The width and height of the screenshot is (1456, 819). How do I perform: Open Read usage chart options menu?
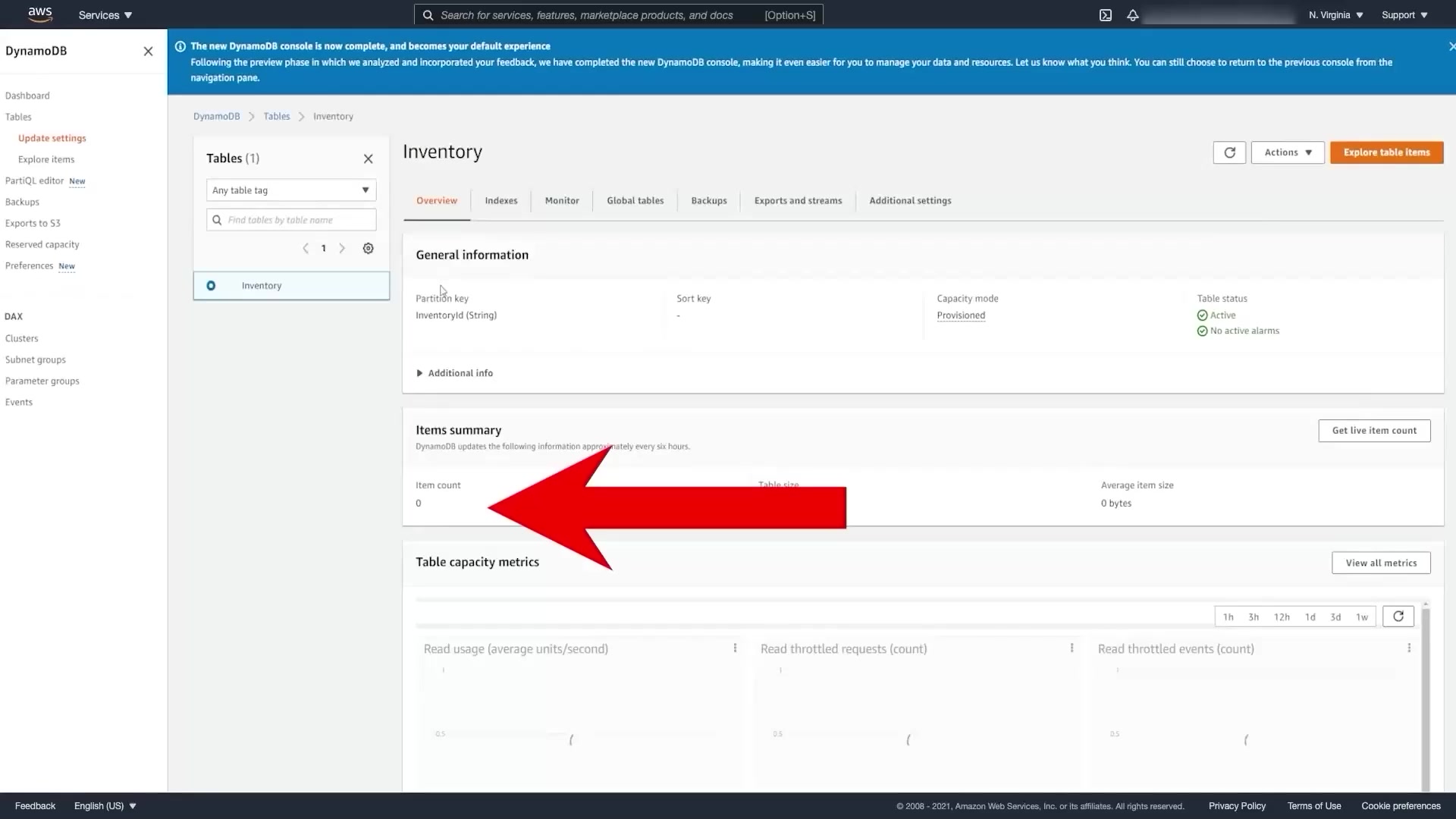(x=735, y=648)
